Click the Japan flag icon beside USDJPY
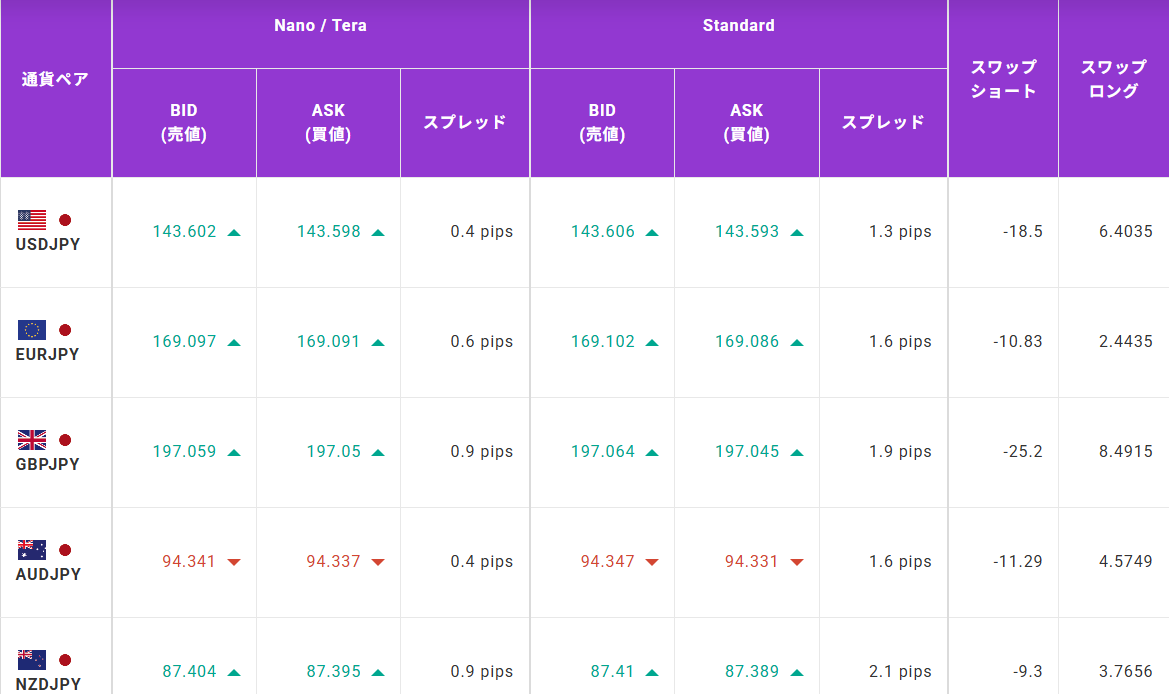 click(65, 220)
